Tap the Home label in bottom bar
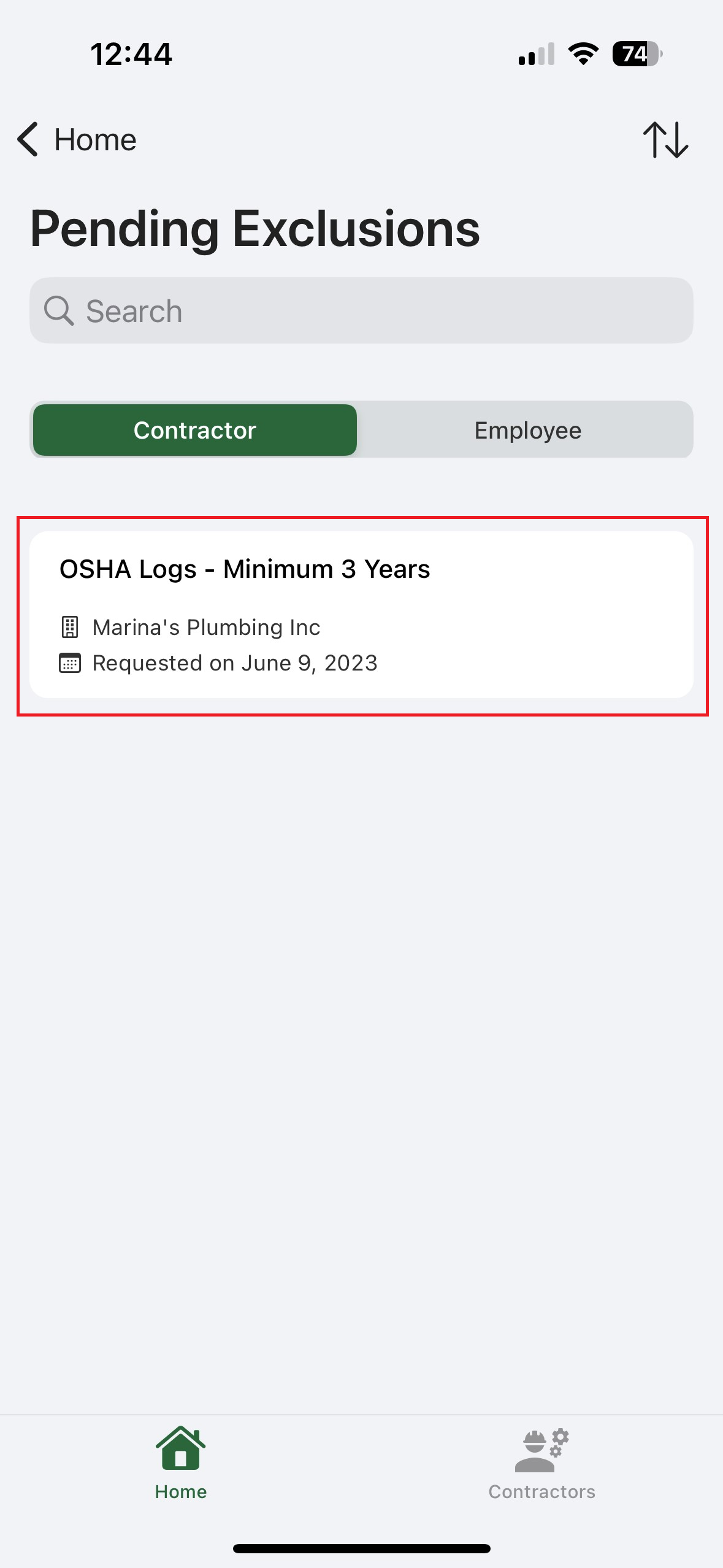The width and height of the screenshot is (723, 1568). point(180,1491)
